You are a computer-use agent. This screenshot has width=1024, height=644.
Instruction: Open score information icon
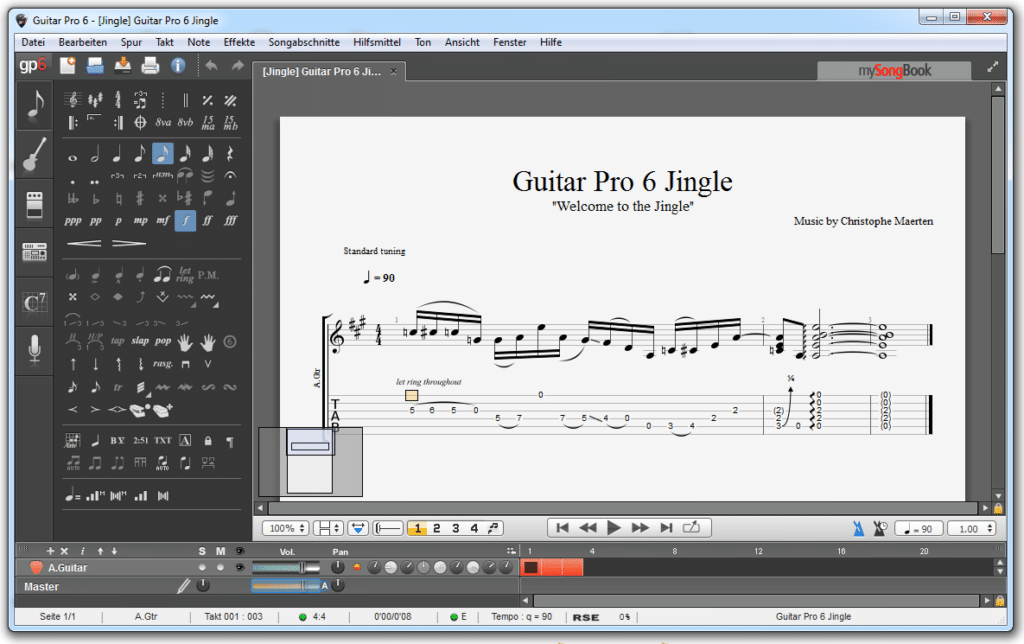(x=178, y=65)
